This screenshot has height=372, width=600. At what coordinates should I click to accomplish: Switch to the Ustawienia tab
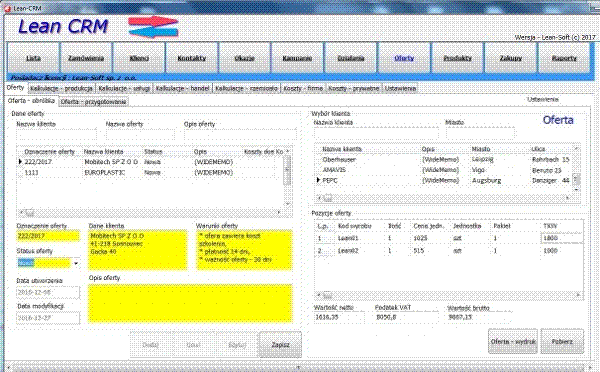(x=400, y=88)
